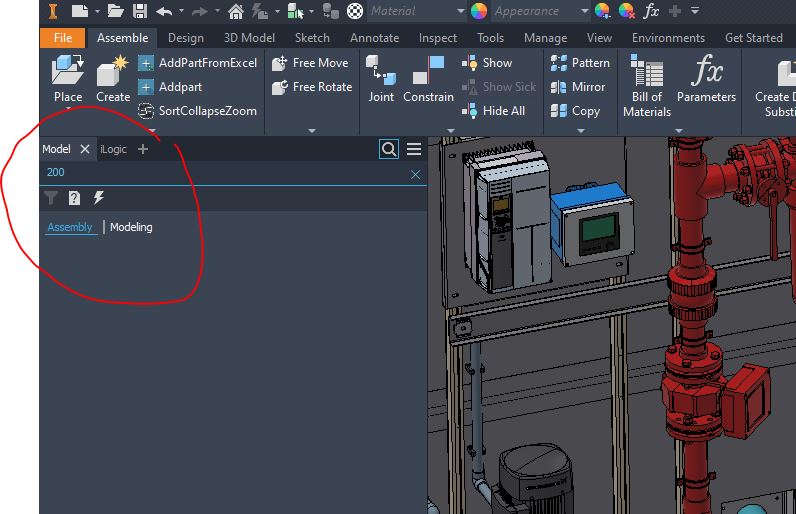
Task: Click the Update lightning bolt icon
Action: pos(259,11)
